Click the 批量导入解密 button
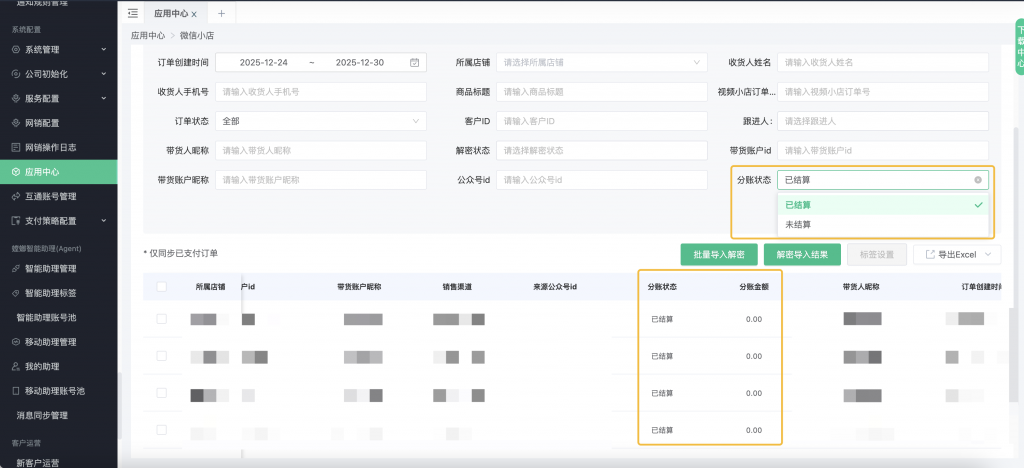1024x468 pixels. coord(718,254)
